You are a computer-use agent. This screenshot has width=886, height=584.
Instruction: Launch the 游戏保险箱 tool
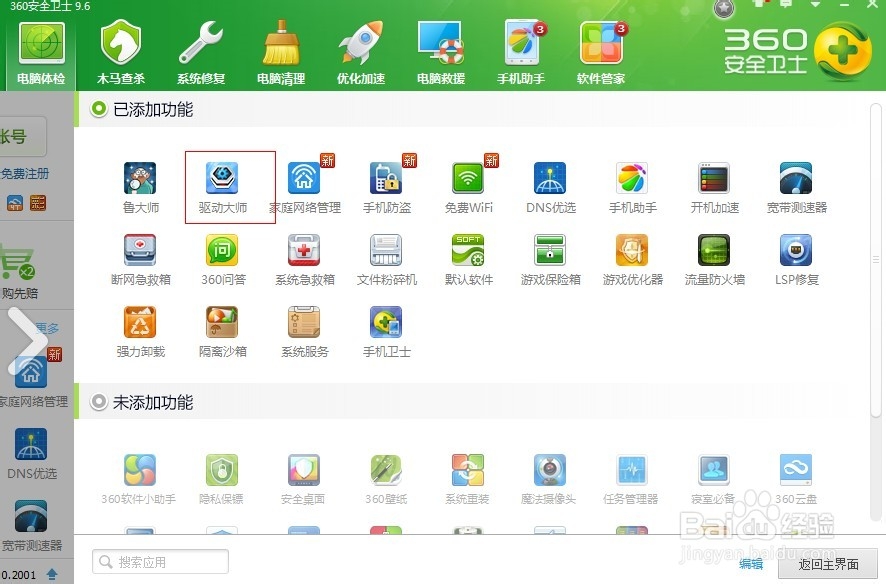coord(550,260)
